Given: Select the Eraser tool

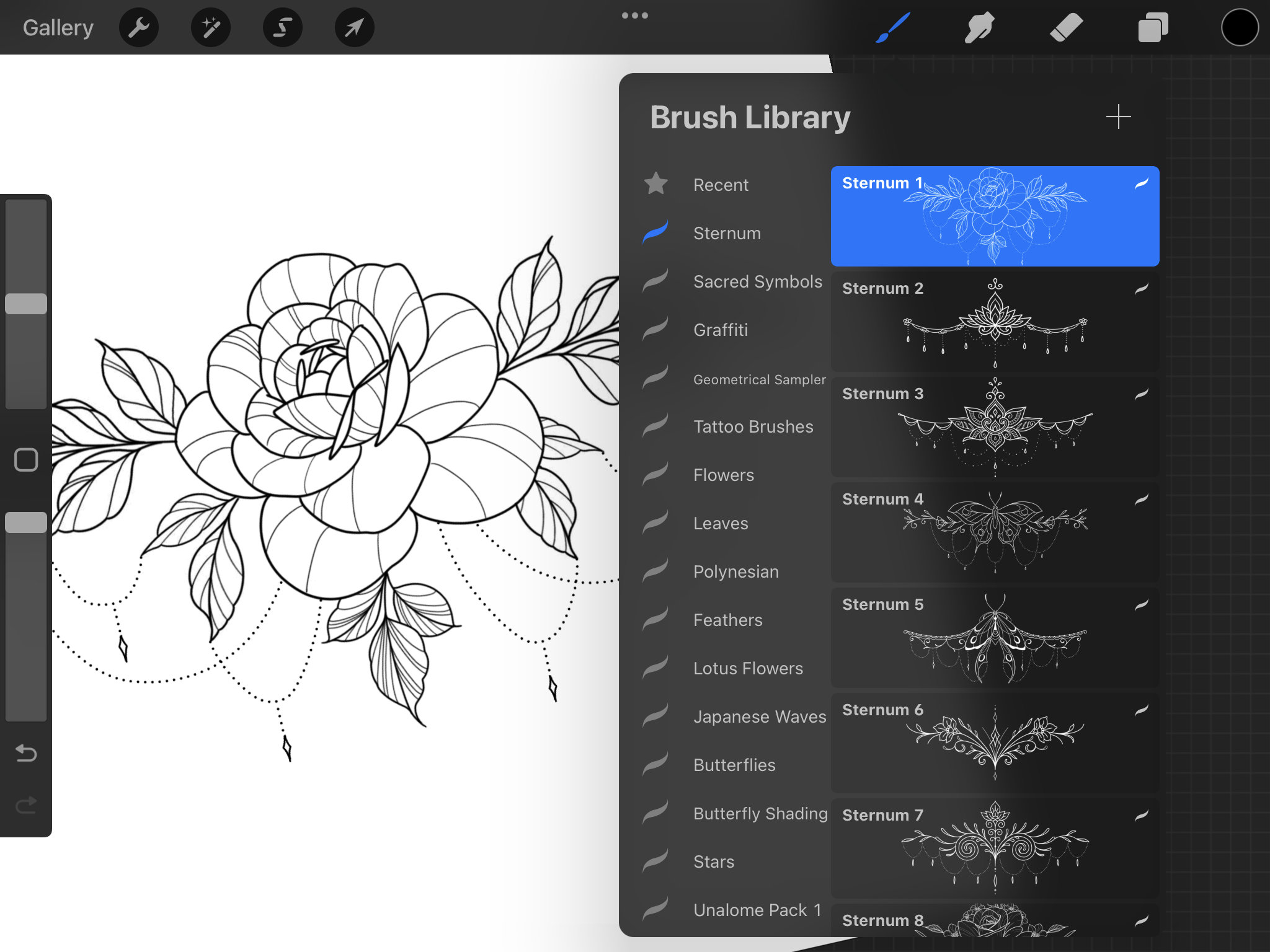Looking at the screenshot, I should pos(1067,27).
